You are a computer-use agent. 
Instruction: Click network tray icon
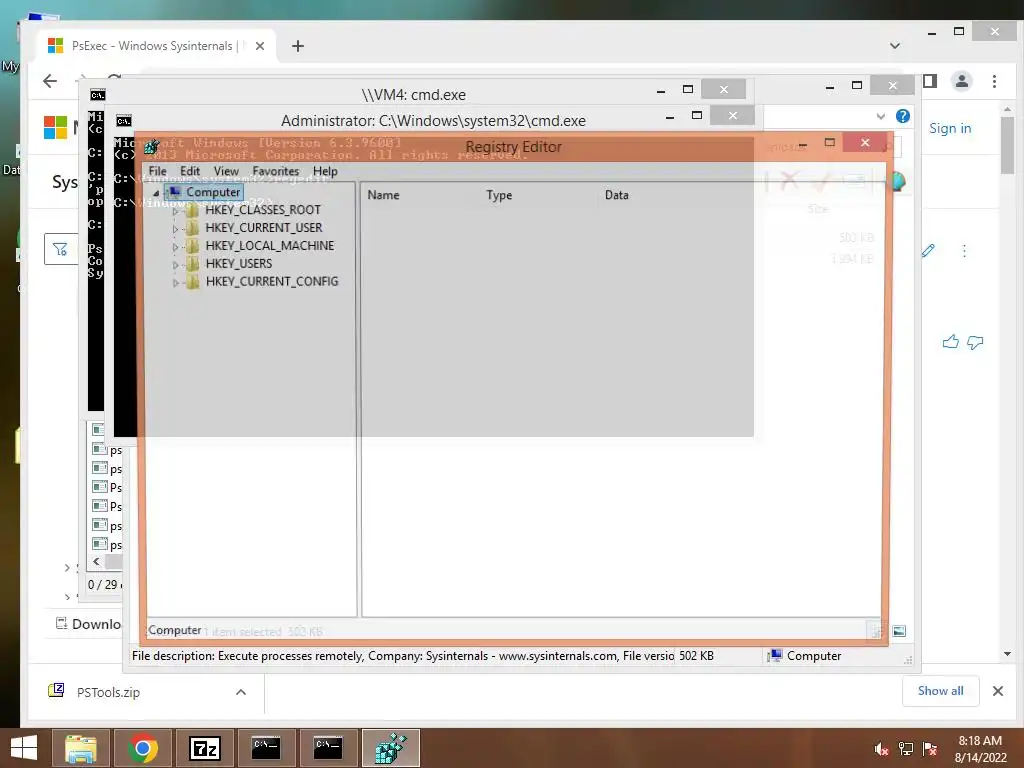tap(906, 749)
